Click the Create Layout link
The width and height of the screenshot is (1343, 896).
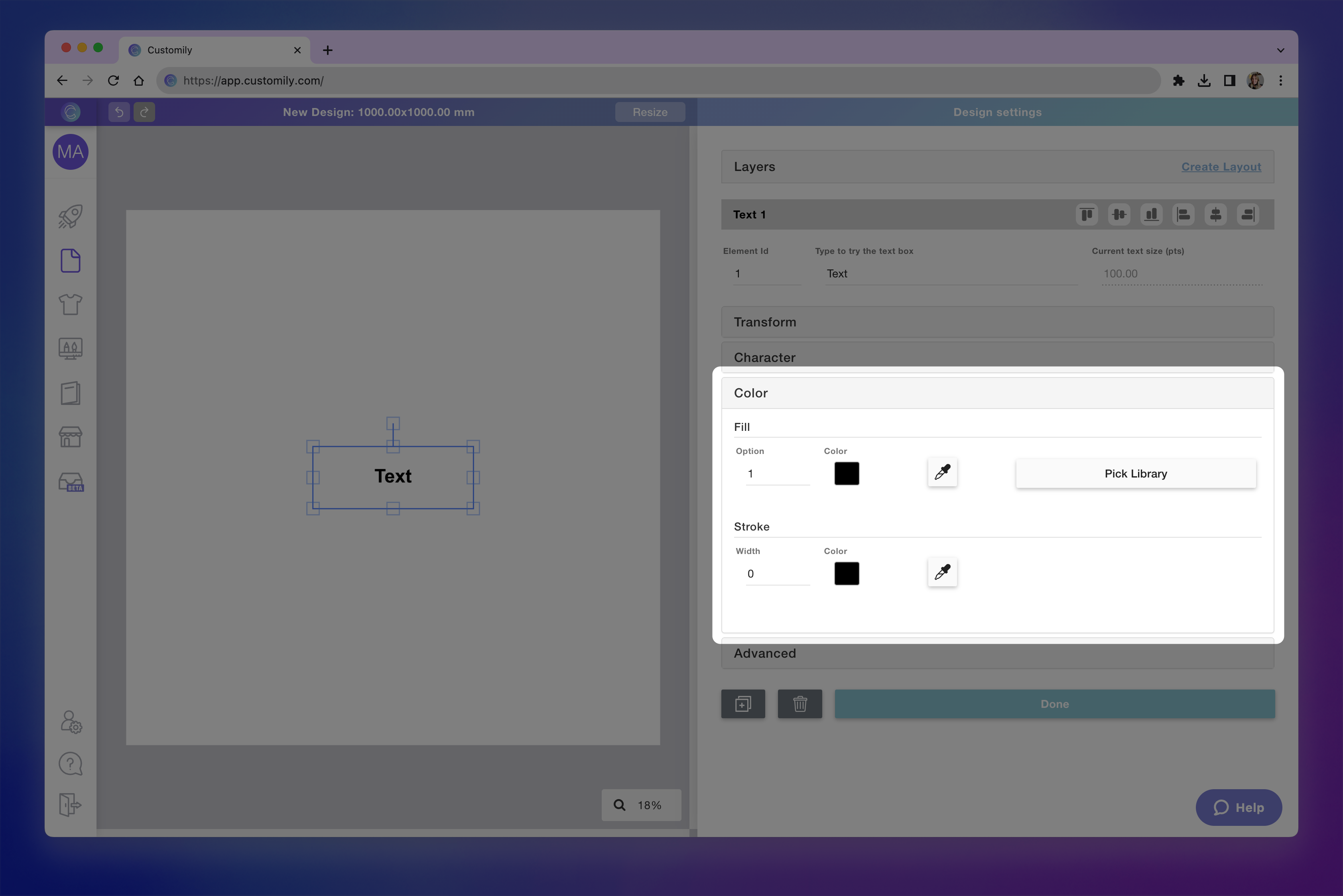(1221, 166)
